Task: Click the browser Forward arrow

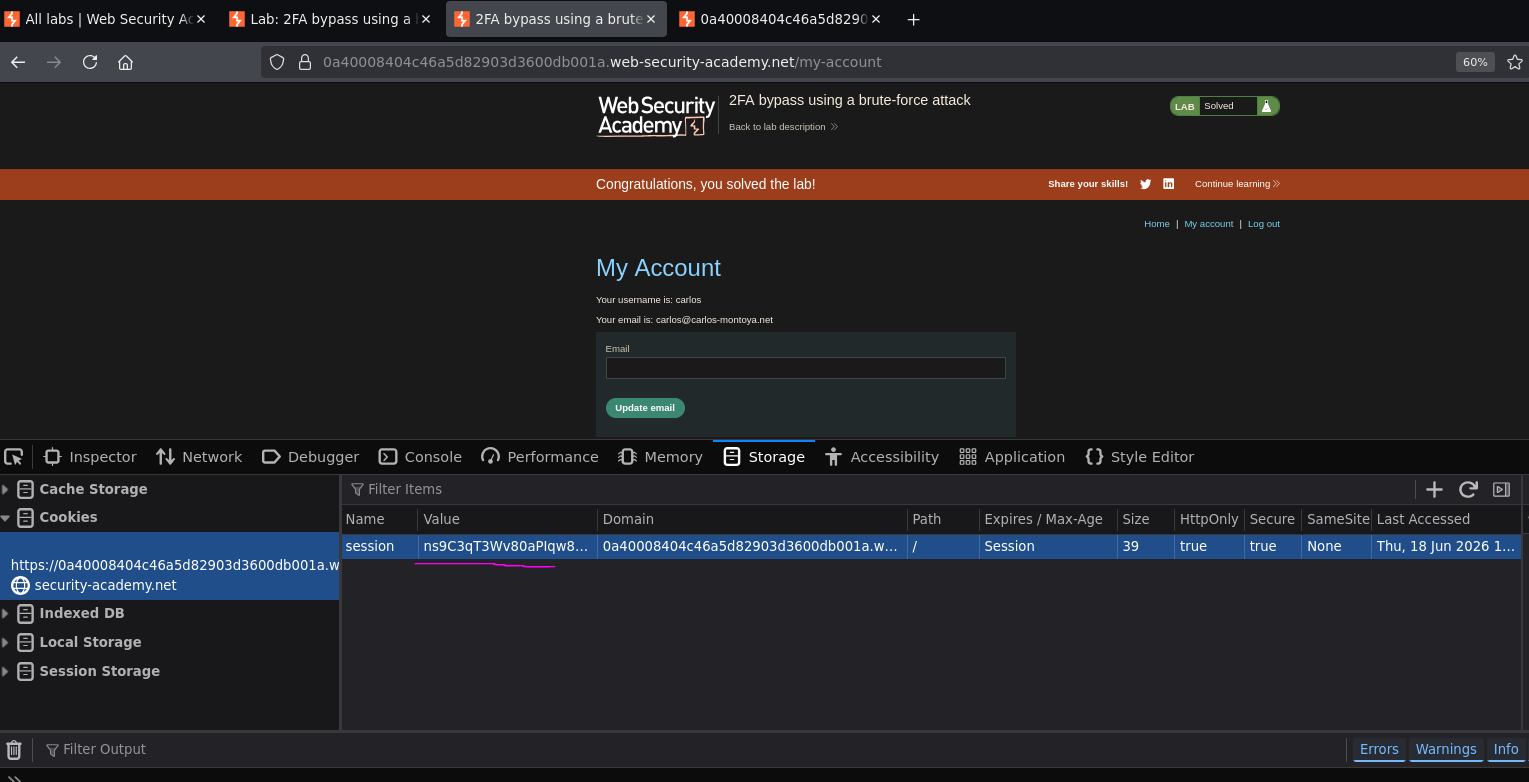Action: [x=54, y=62]
